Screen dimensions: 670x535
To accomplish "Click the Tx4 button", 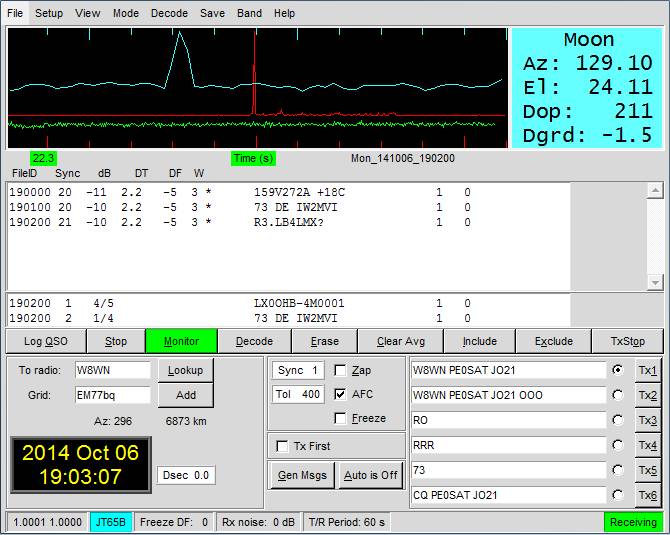I will pos(648,445).
